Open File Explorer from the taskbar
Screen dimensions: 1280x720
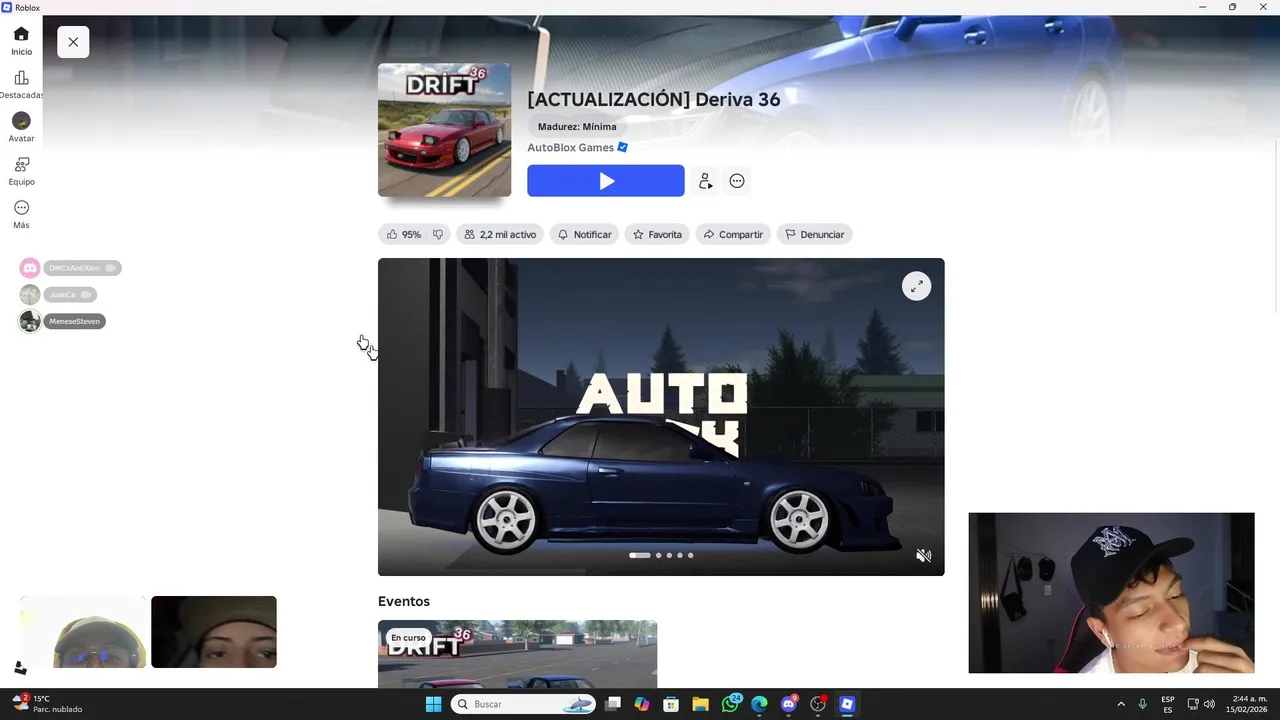coord(700,704)
